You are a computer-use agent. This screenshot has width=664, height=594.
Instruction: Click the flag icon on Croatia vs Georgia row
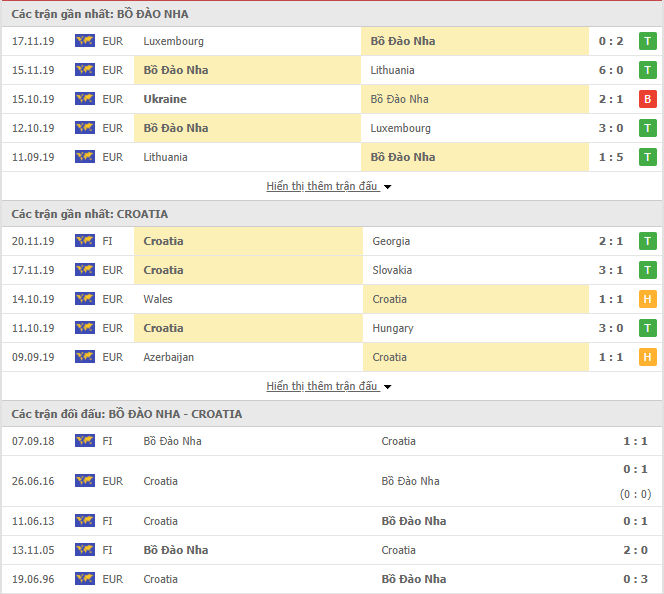point(85,241)
